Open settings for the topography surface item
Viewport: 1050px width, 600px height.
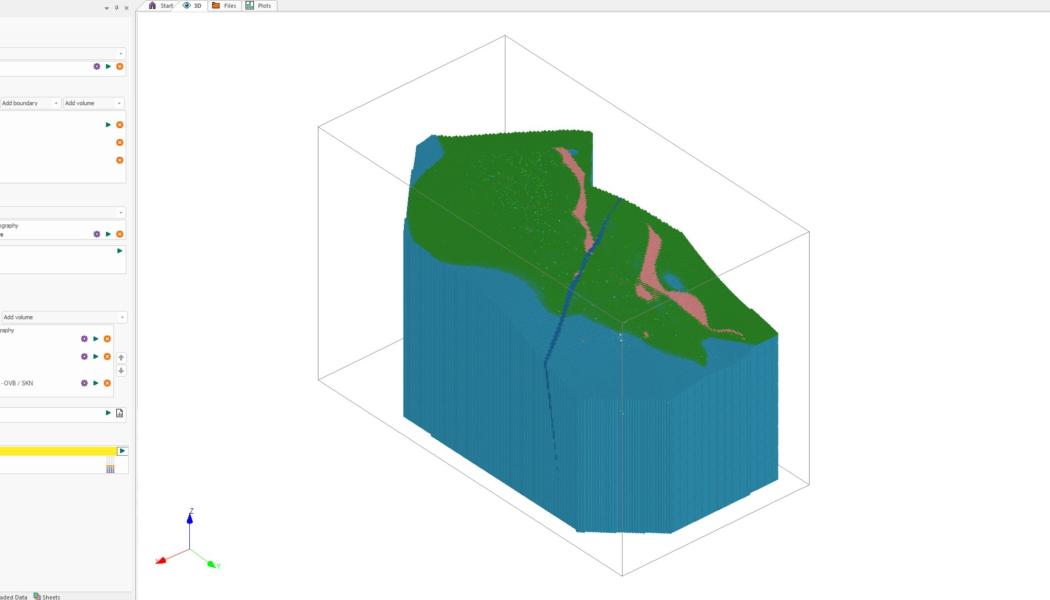[96, 233]
